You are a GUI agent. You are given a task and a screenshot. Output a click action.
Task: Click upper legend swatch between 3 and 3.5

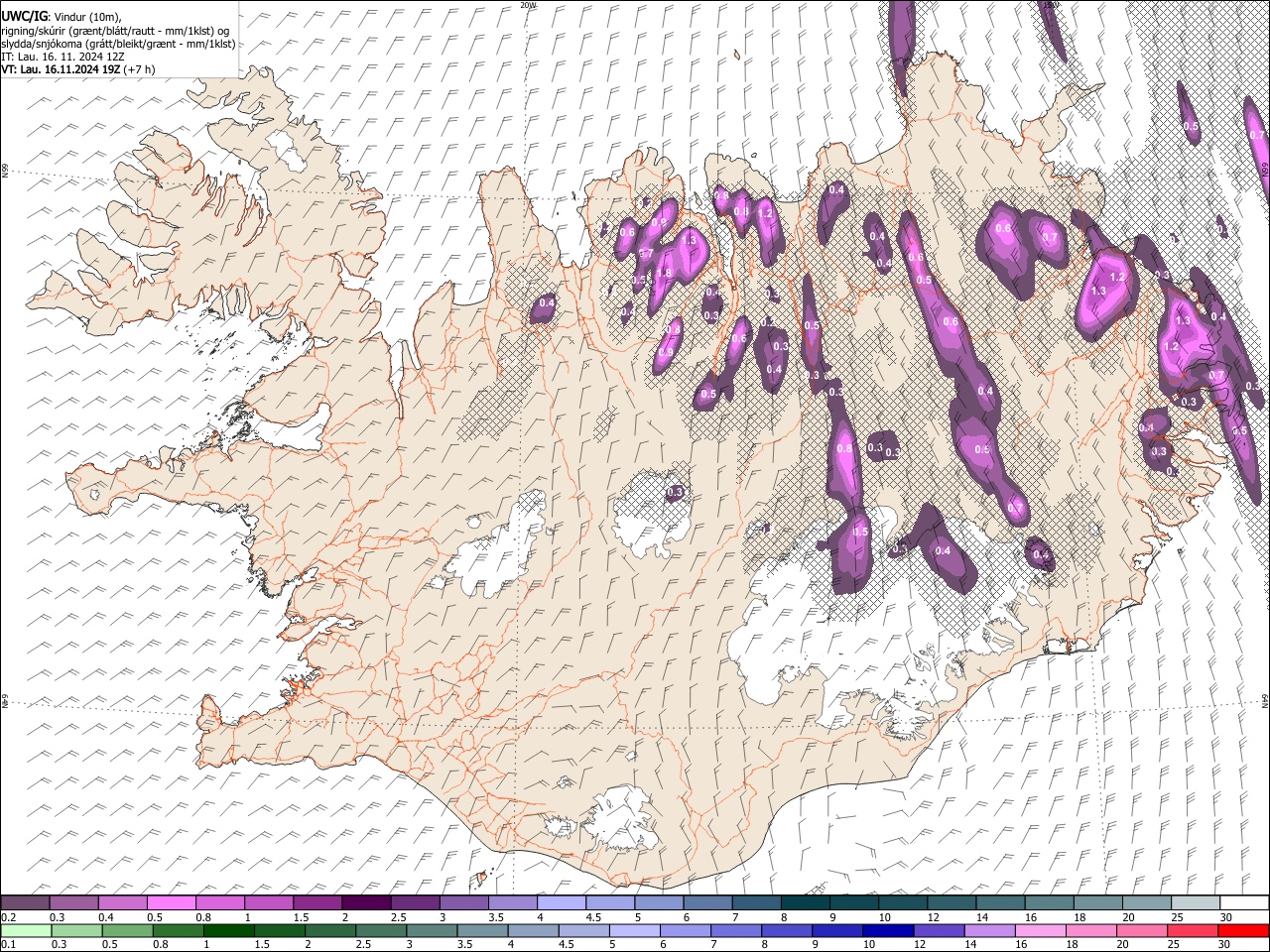[463, 902]
